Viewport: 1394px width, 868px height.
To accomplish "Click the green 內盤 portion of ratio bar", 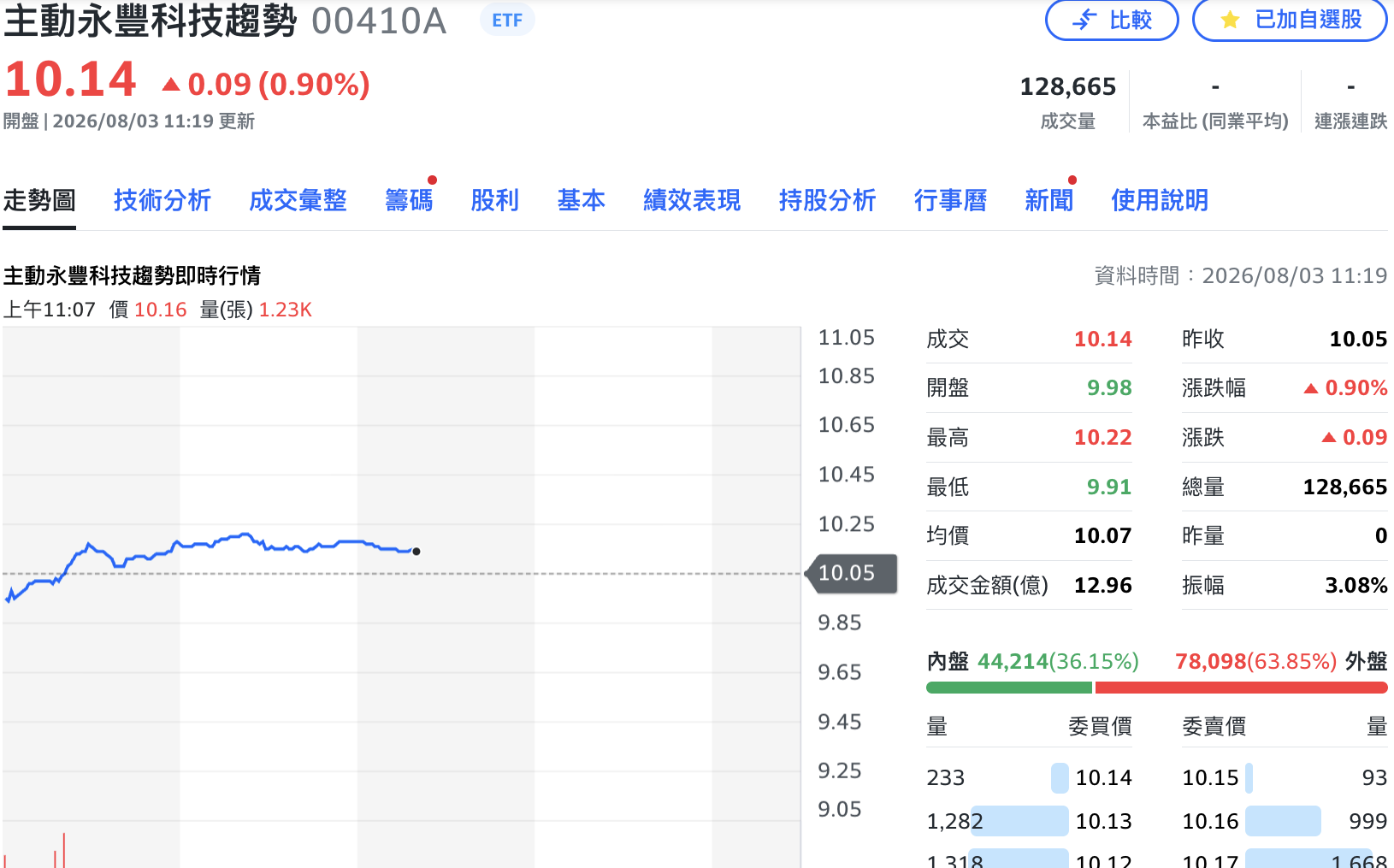I will (x=1009, y=688).
